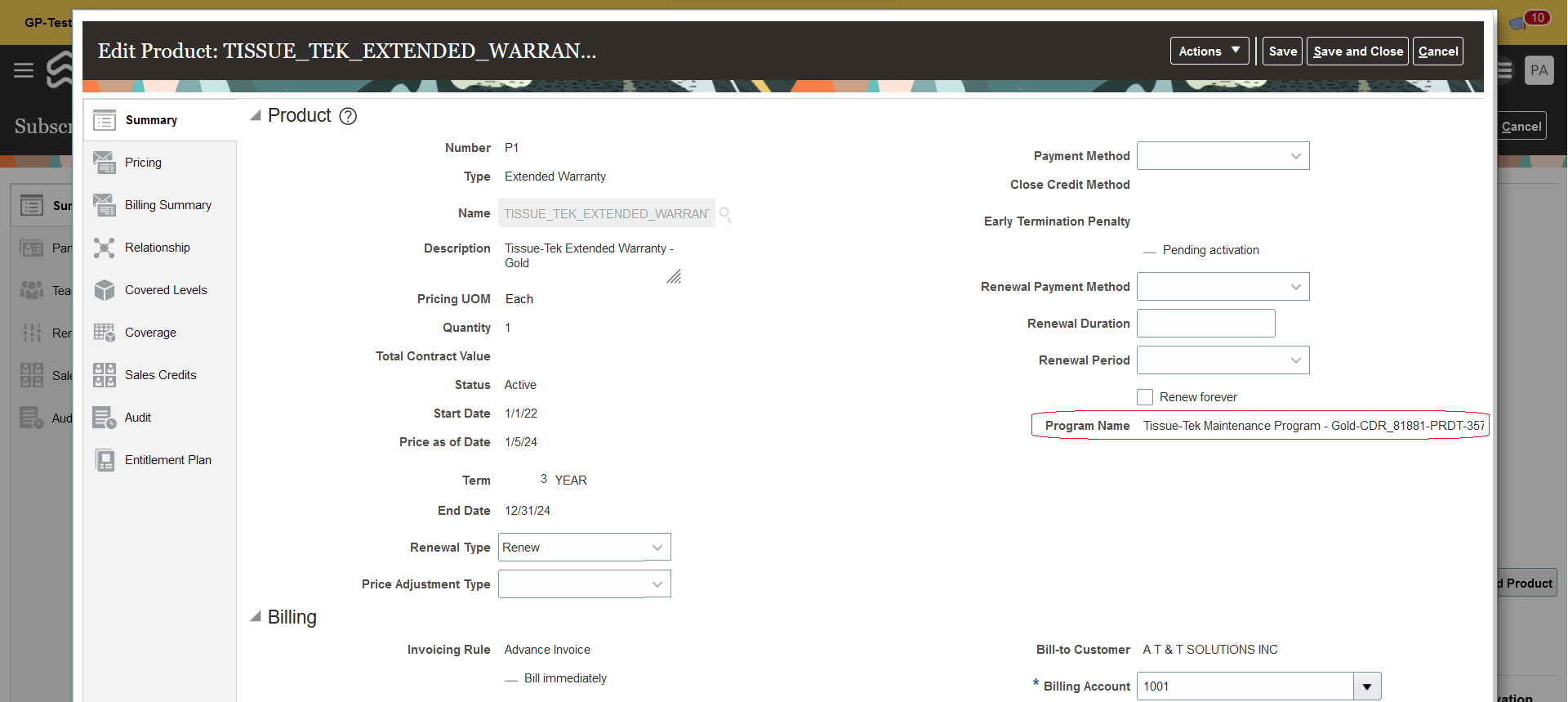Click the Covered Levels cube icon
The image size is (1568, 702).
click(105, 290)
